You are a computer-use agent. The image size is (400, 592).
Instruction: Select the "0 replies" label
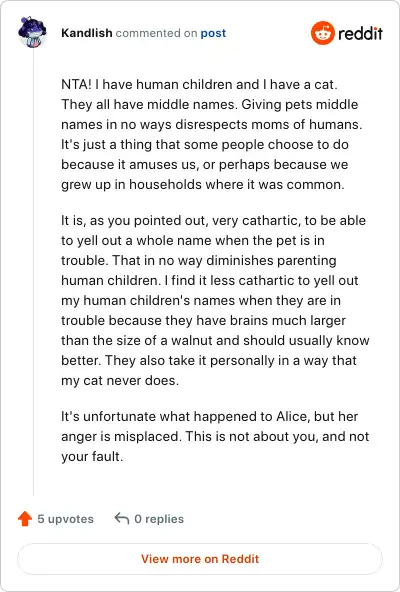tap(159, 519)
